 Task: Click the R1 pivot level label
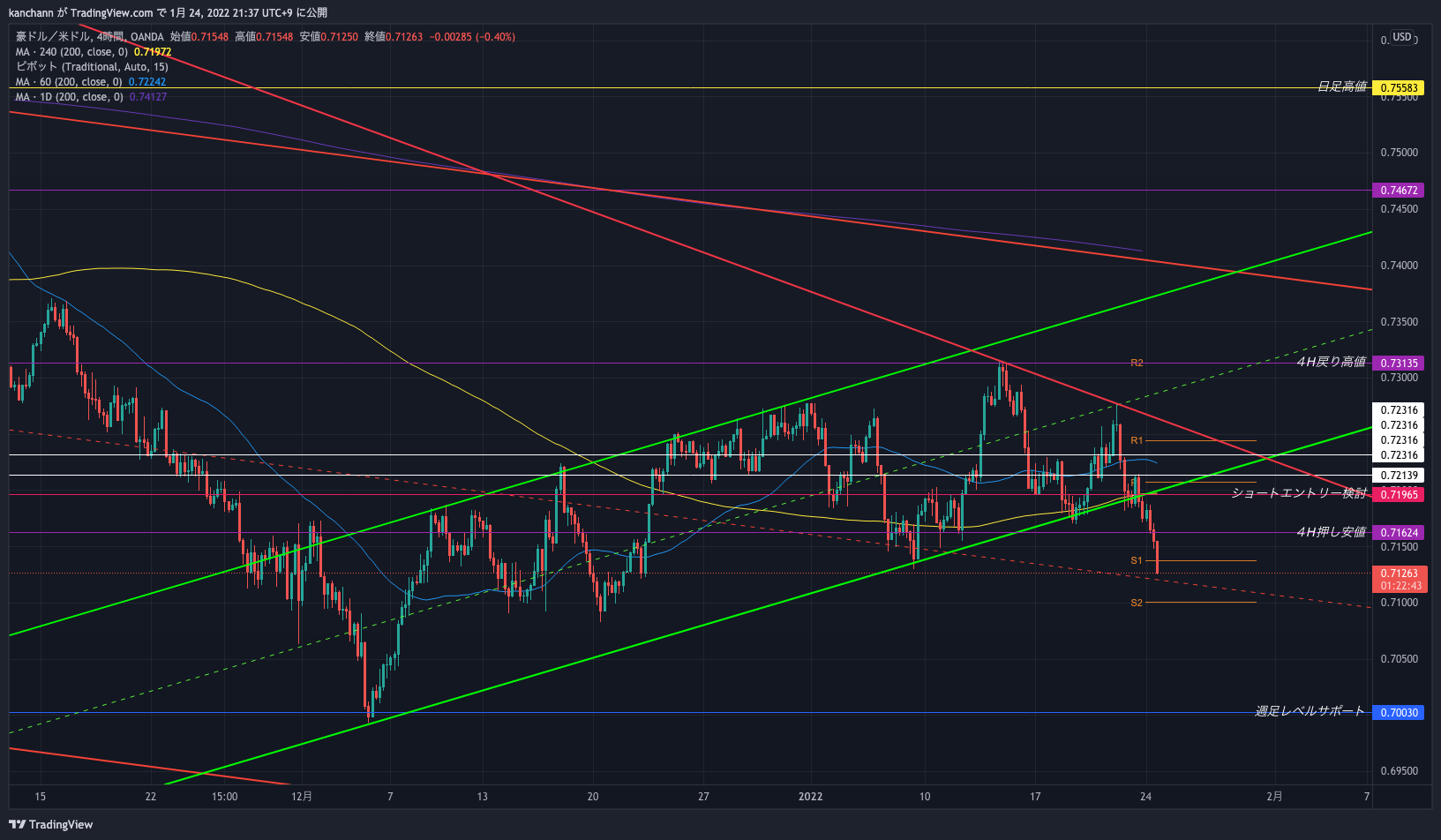tap(1137, 440)
